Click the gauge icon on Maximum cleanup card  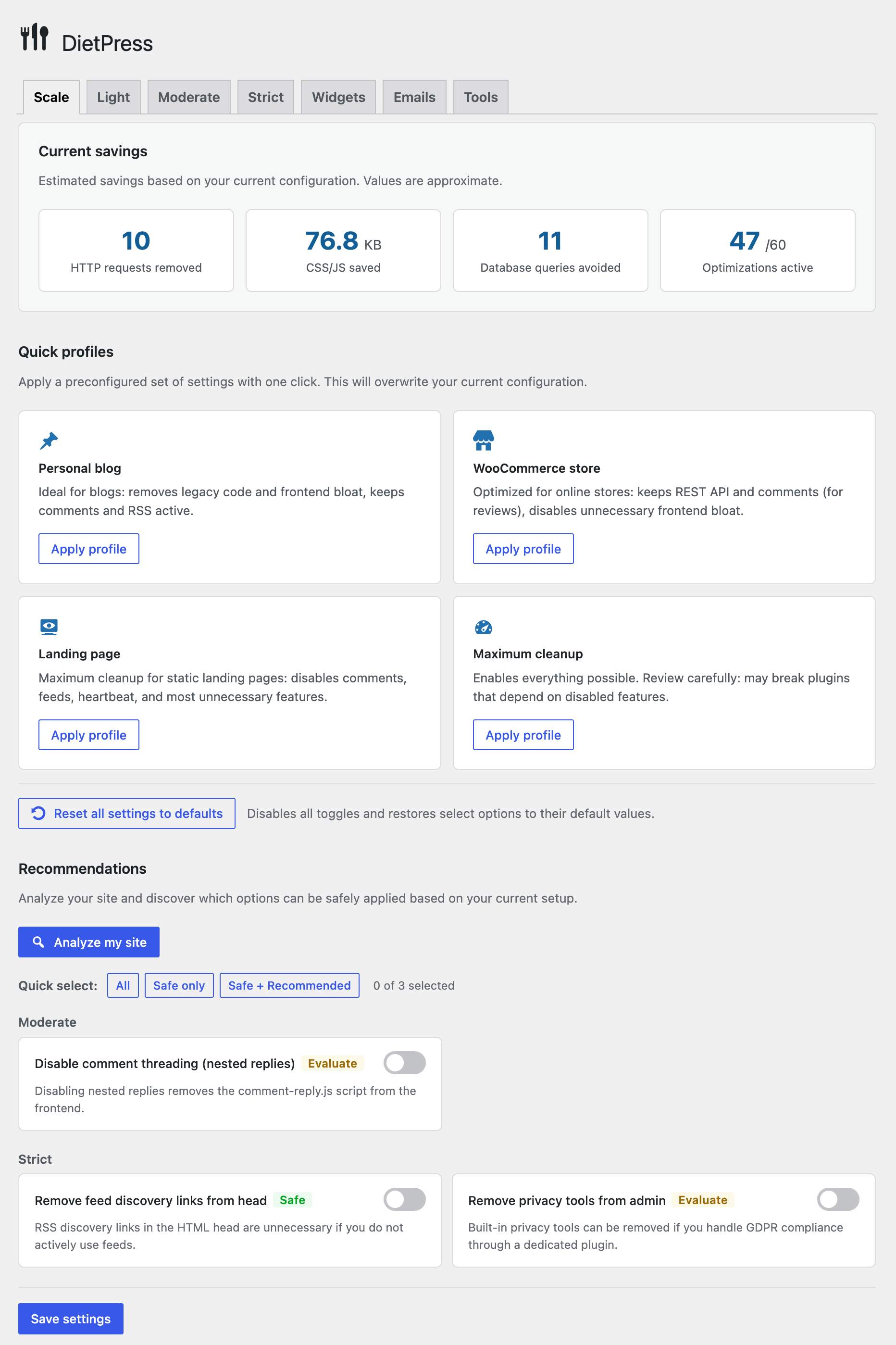coord(484,627)
